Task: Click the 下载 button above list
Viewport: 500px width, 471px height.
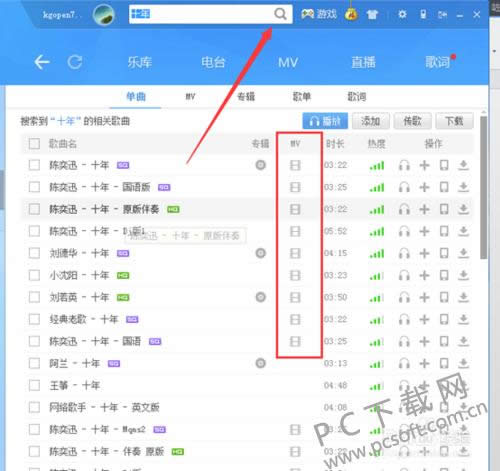Action: [454, 121]
